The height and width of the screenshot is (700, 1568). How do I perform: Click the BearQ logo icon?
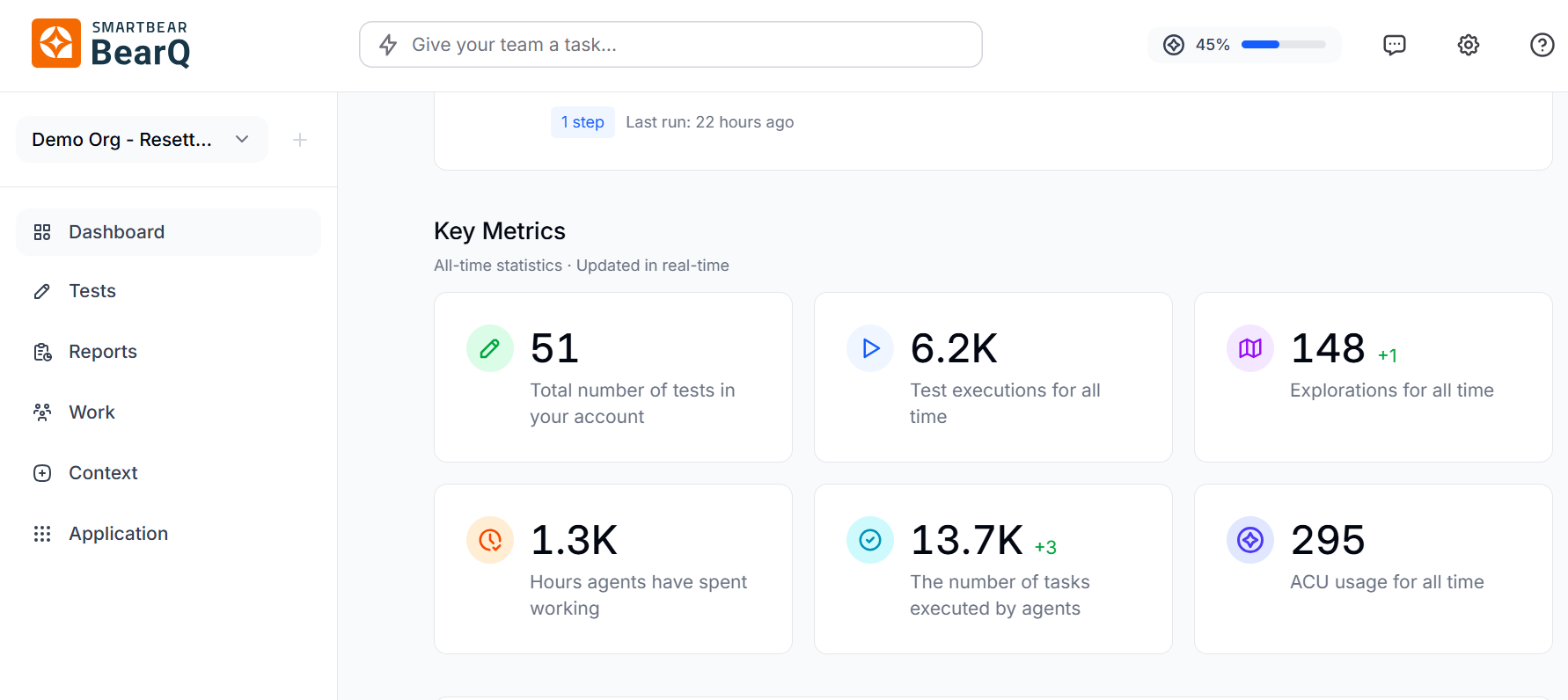(x=56, y=43)
